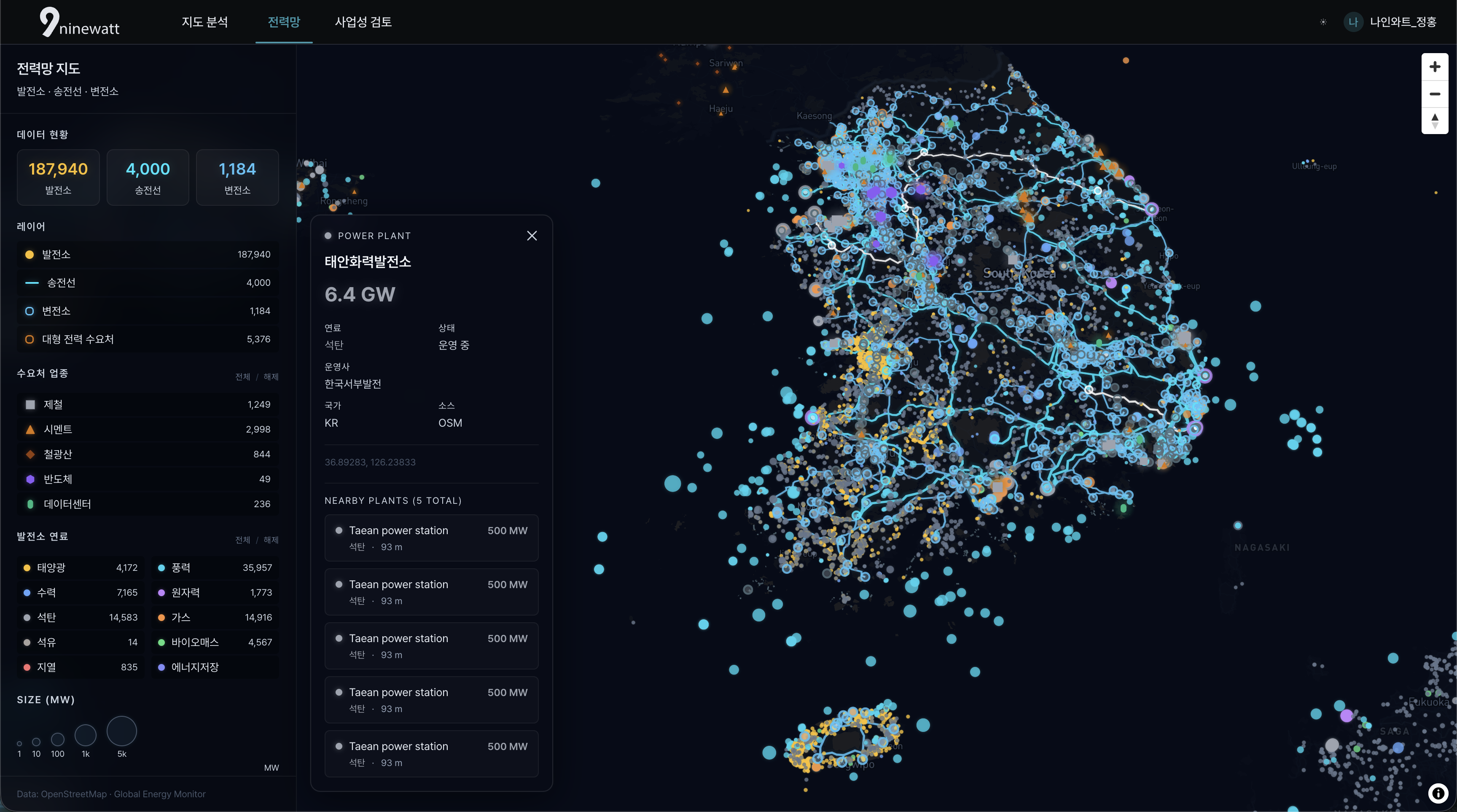The width and height of the screenshot is (1457, 812).
Task: Zoom in with the map plus button
Action: tap(1434, 67)
